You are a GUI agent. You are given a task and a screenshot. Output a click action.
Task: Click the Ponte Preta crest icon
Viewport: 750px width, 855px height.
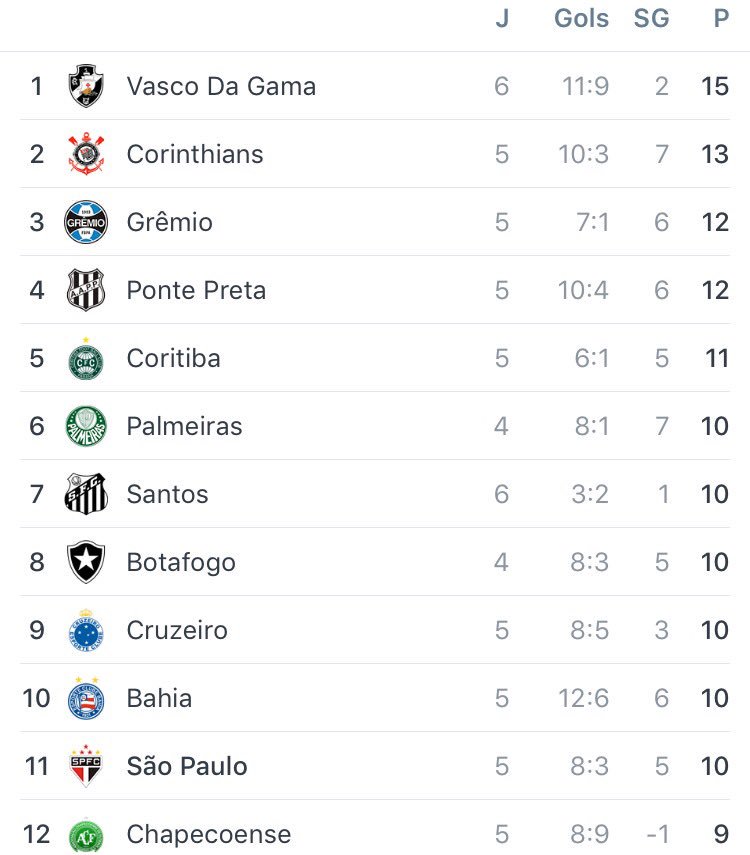(86, 290)
